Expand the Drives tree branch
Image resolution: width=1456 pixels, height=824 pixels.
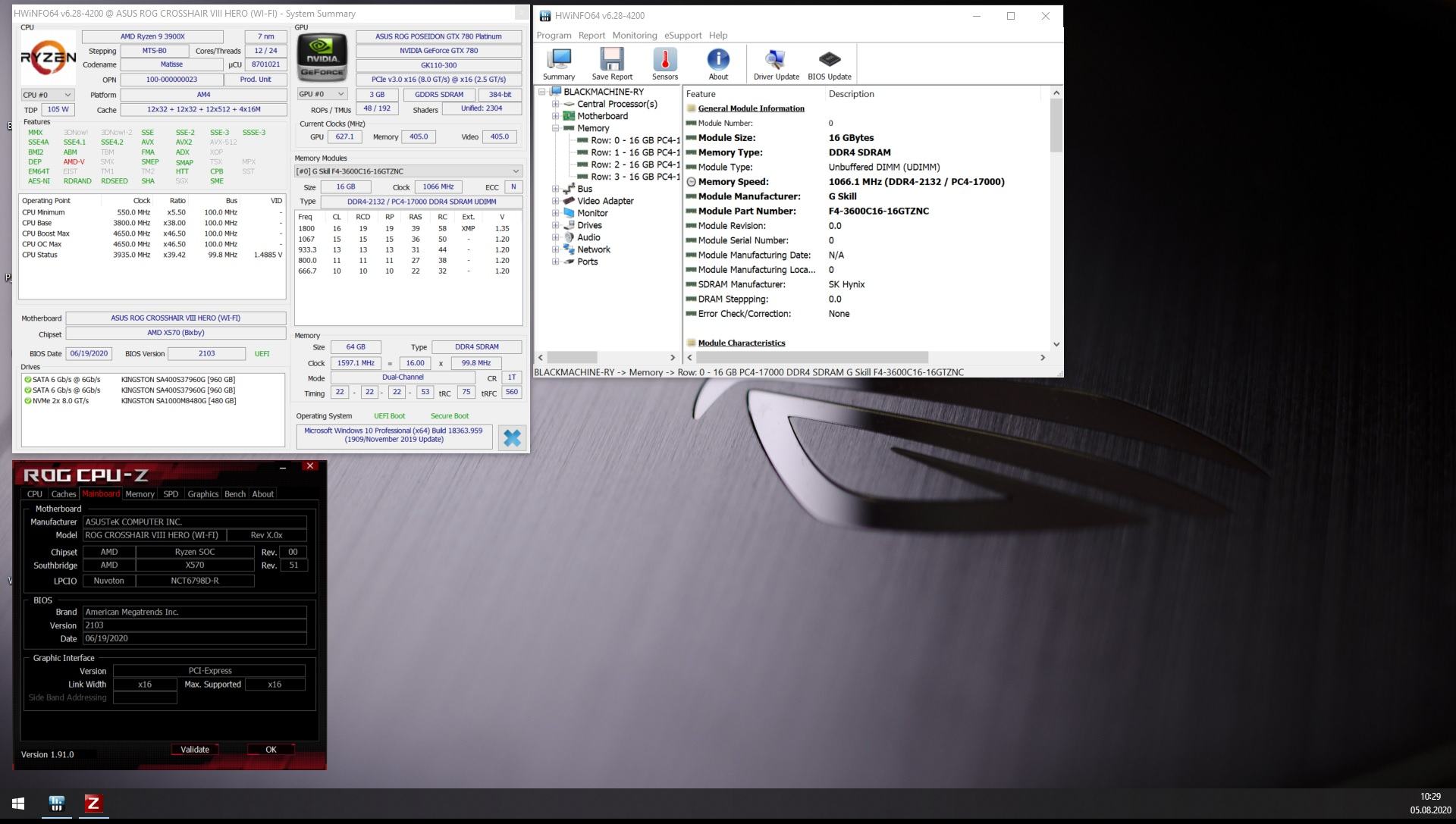coord(555,225)
